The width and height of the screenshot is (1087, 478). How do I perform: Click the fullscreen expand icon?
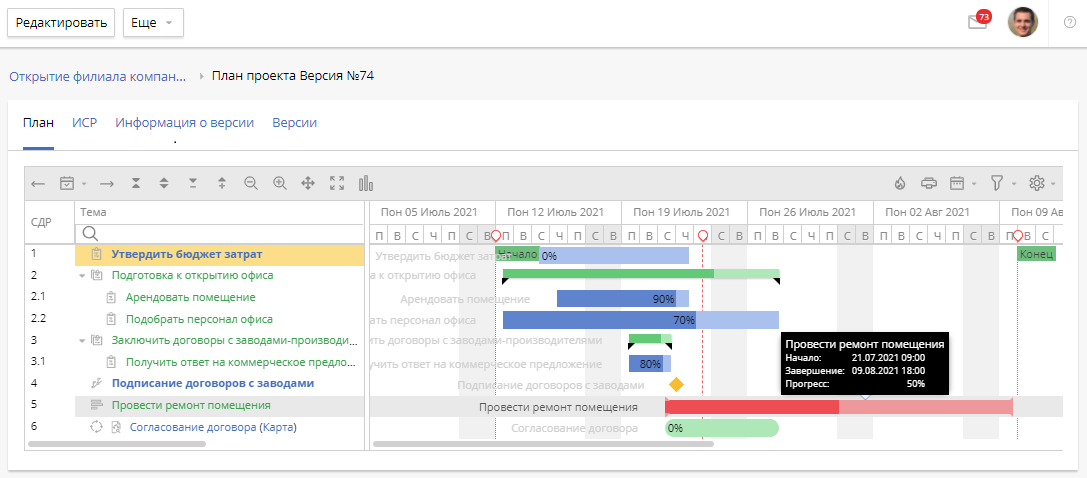[337, 184]
